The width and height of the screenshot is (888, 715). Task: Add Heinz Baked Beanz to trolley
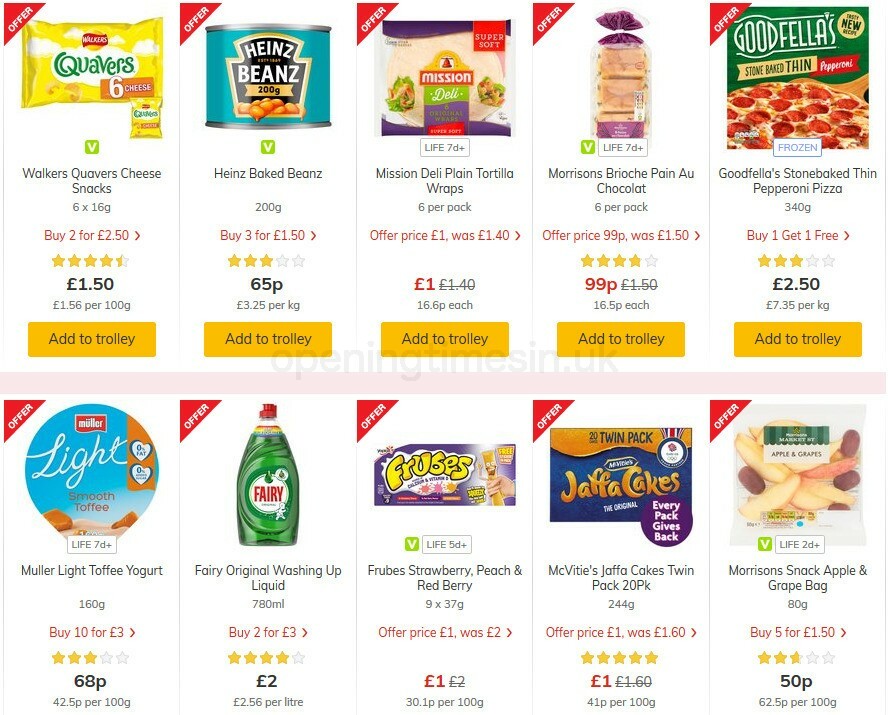(267, 339)
